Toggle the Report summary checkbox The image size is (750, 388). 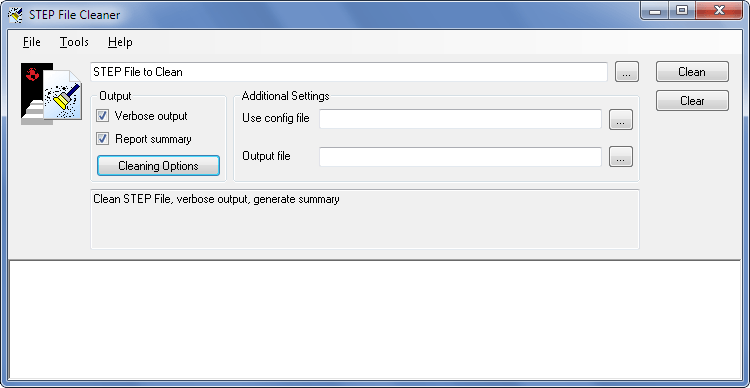(103, 139)
